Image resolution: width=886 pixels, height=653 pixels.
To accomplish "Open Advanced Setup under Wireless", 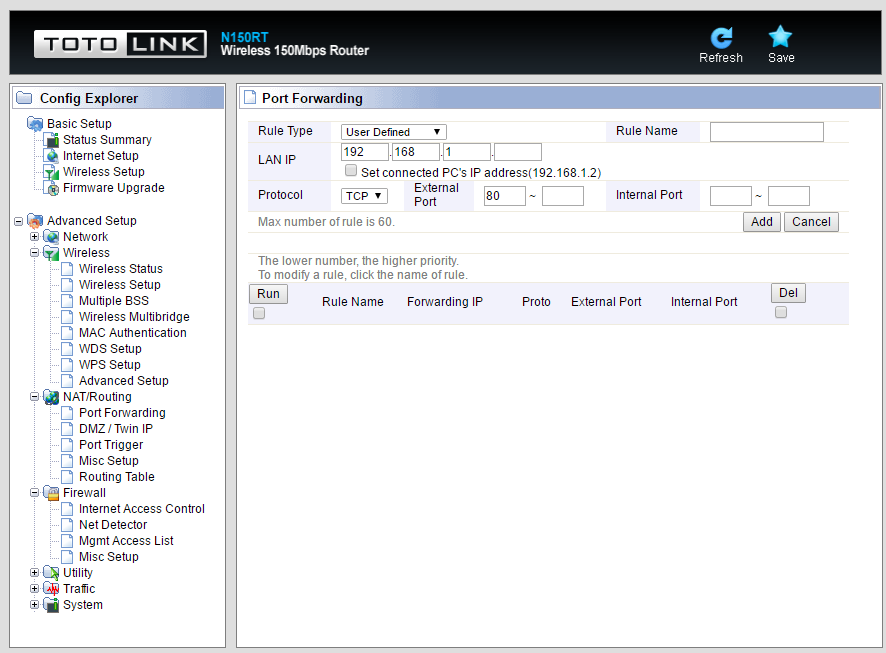I will pos(124,381).
